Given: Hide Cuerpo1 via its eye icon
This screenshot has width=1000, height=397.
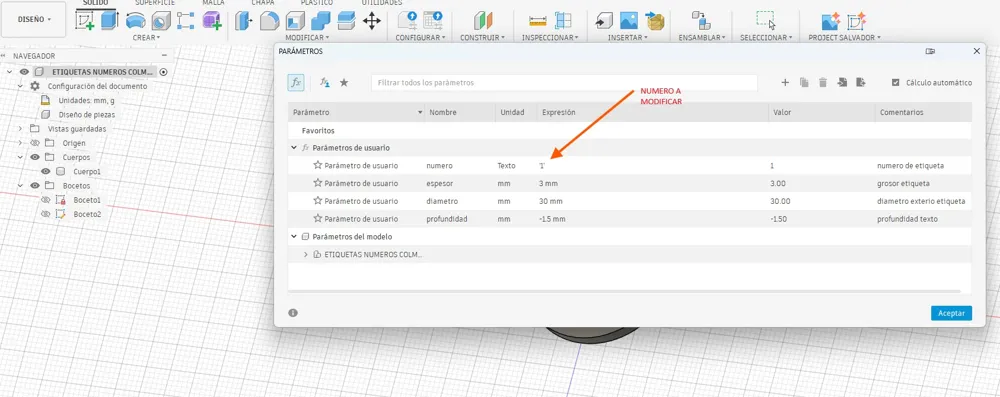Looking at the screenshot, I should [46, 172].
